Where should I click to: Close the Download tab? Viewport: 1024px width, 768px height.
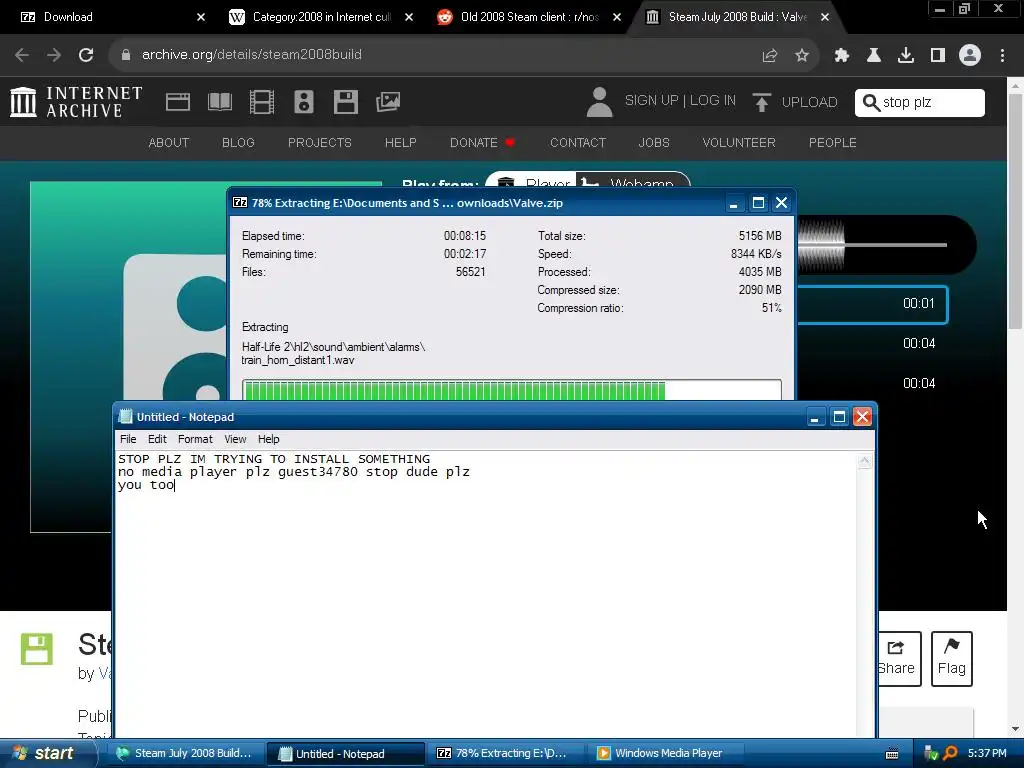(x=201, y=17)
